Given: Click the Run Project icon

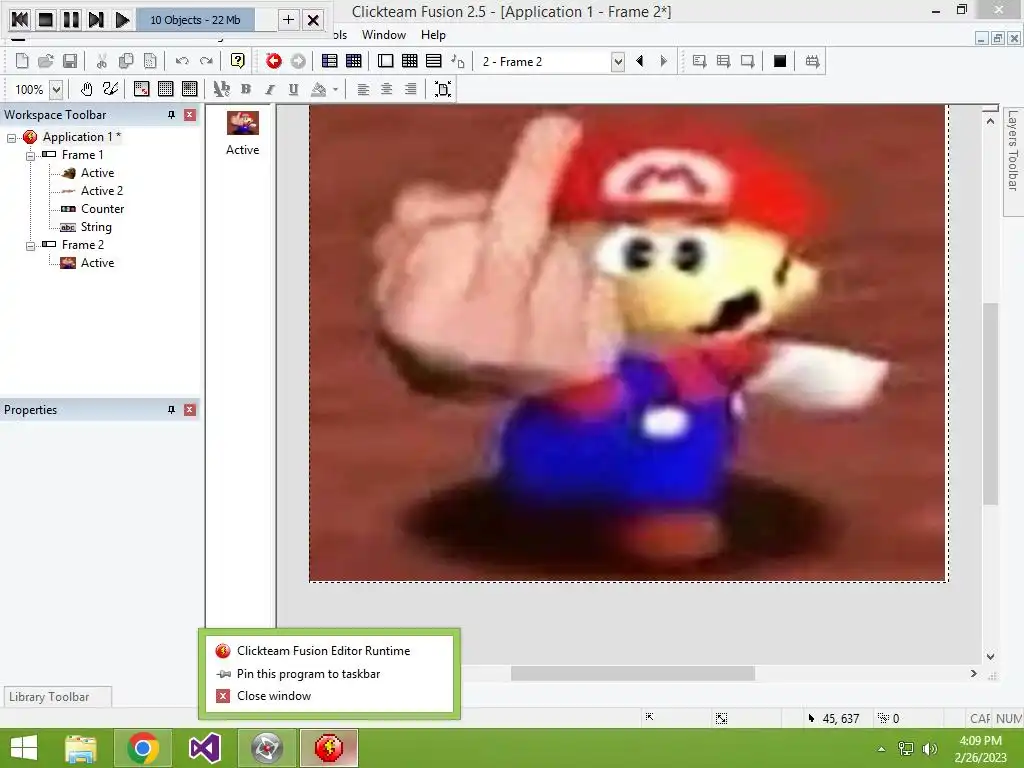Looking at the screenshot, I should (699, 61).
